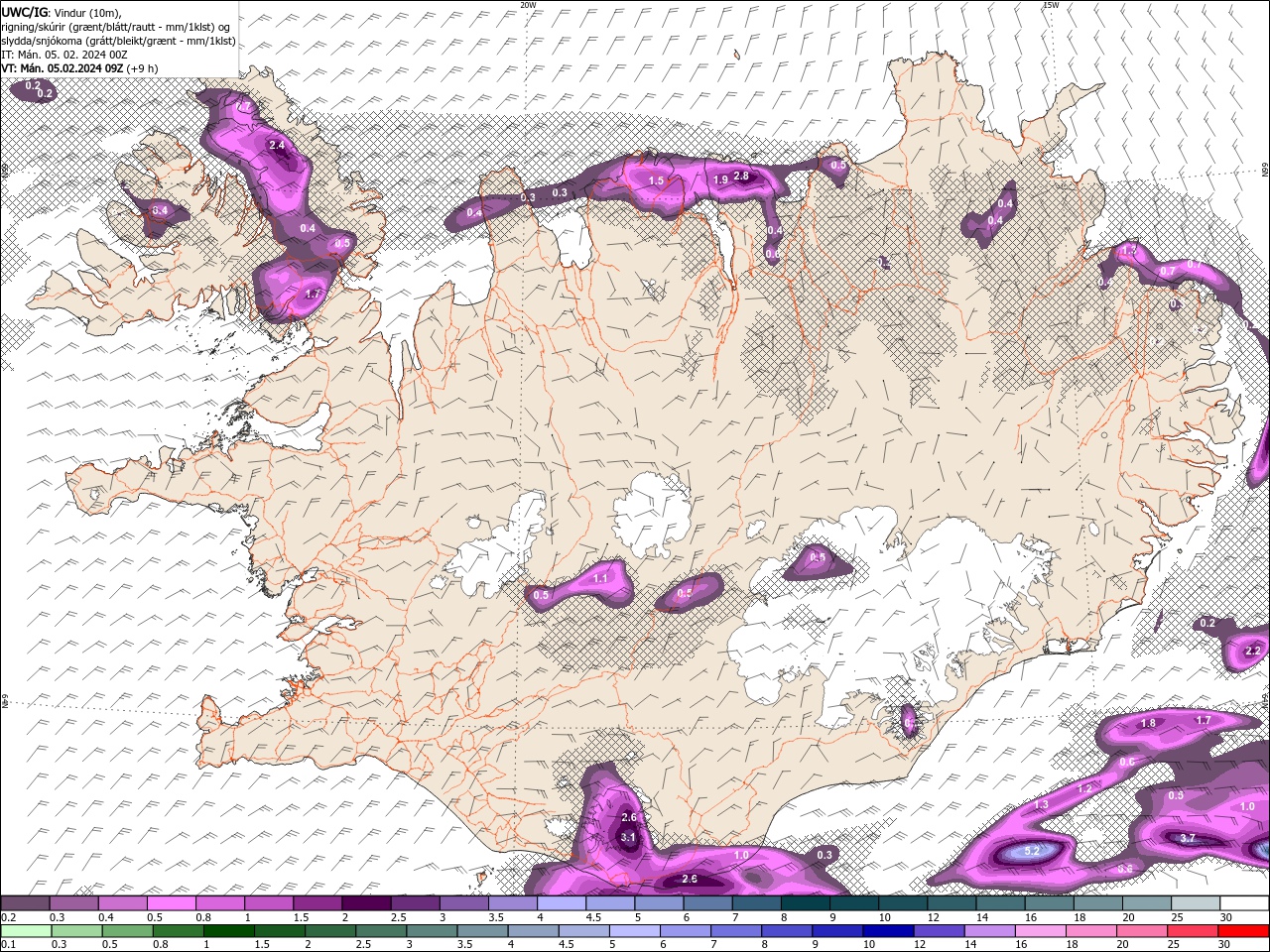The height and width of the screenshot is (952, 1270).
Task: Select the dark mauve 0.2 swatch in the top legend
Action: tap(25, 902)
